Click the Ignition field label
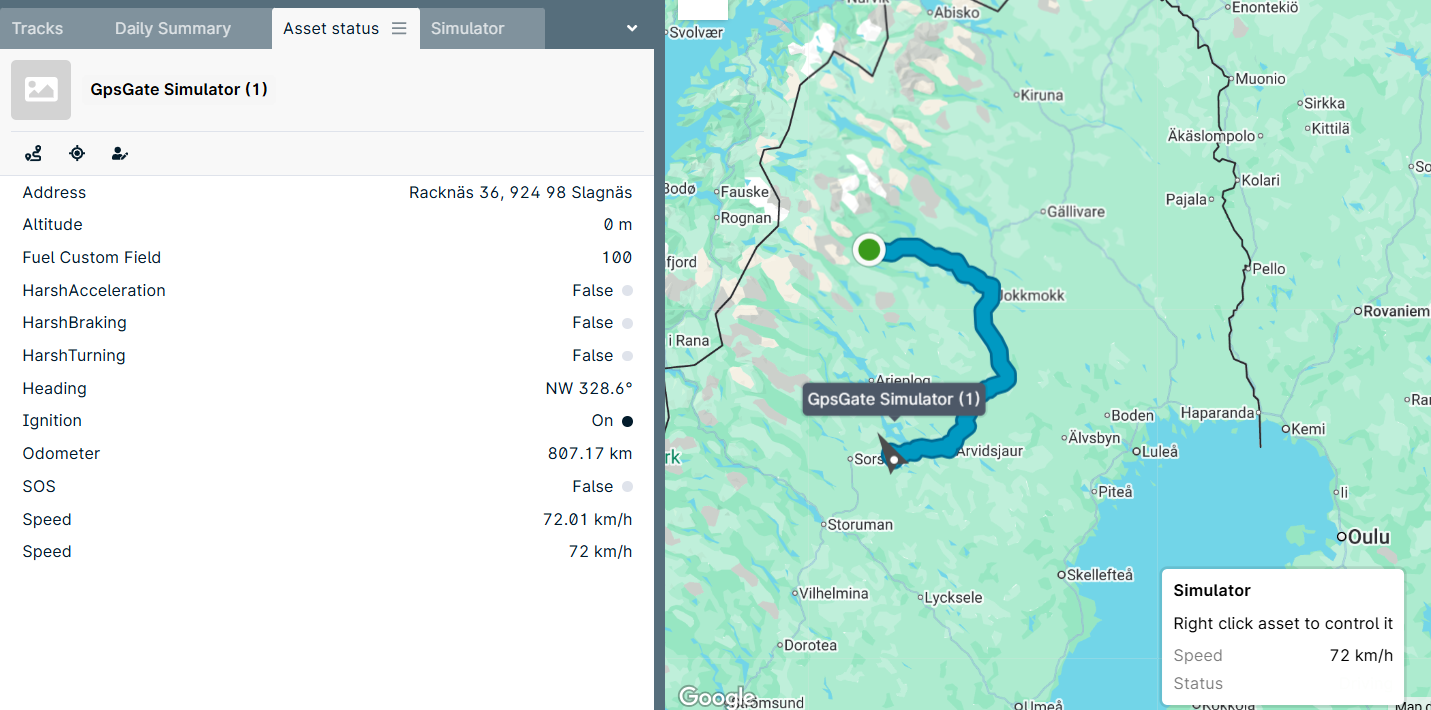 (52, 421)
